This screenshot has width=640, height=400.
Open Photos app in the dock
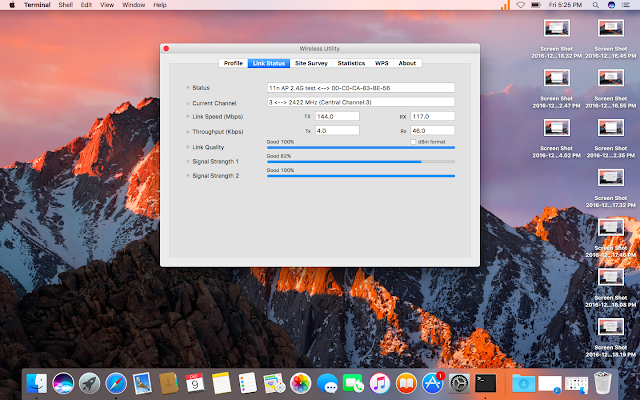tap(300, 382)
